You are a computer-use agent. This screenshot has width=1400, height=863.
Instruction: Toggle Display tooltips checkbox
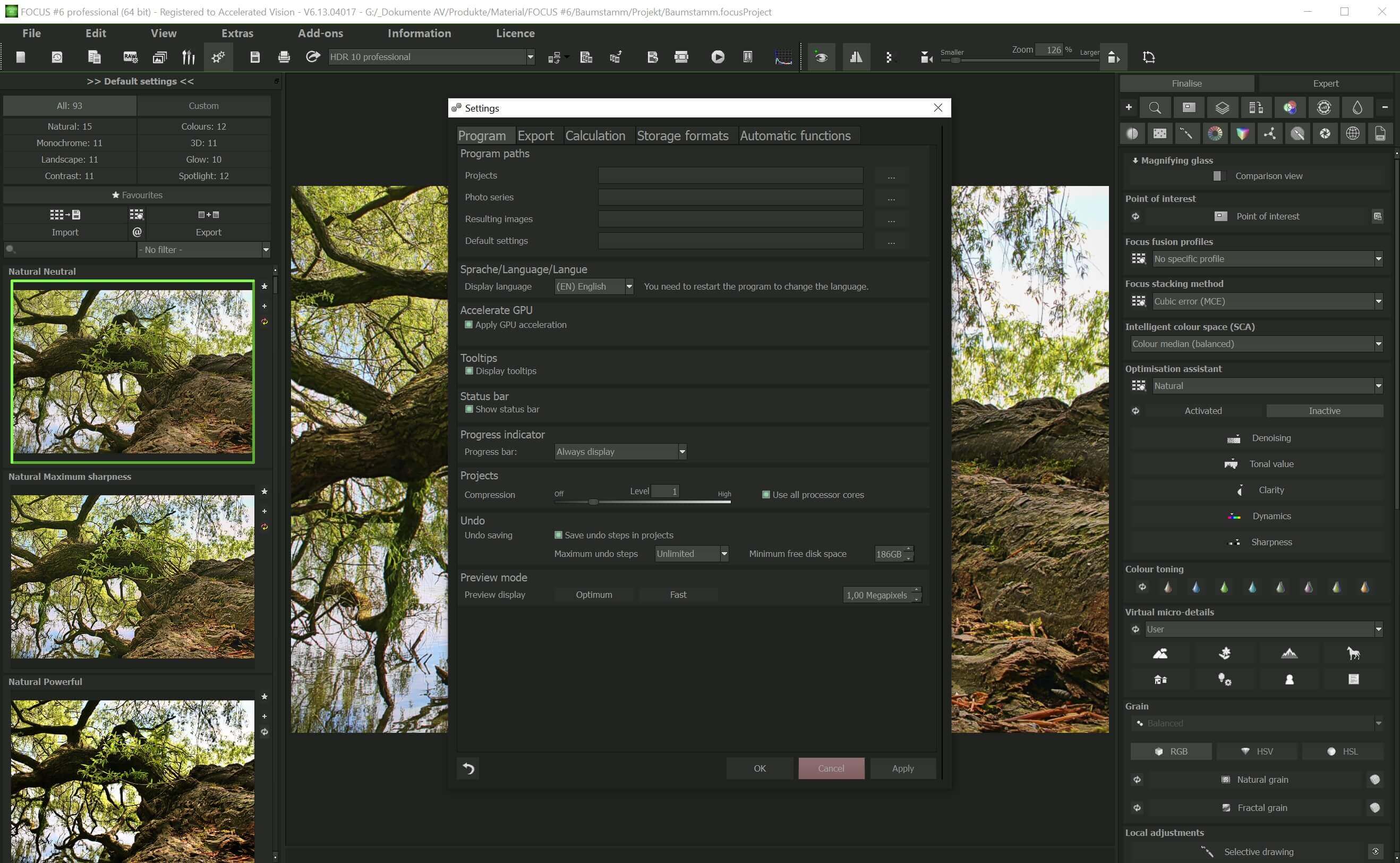pyautogui.click(x=469, y=371)
